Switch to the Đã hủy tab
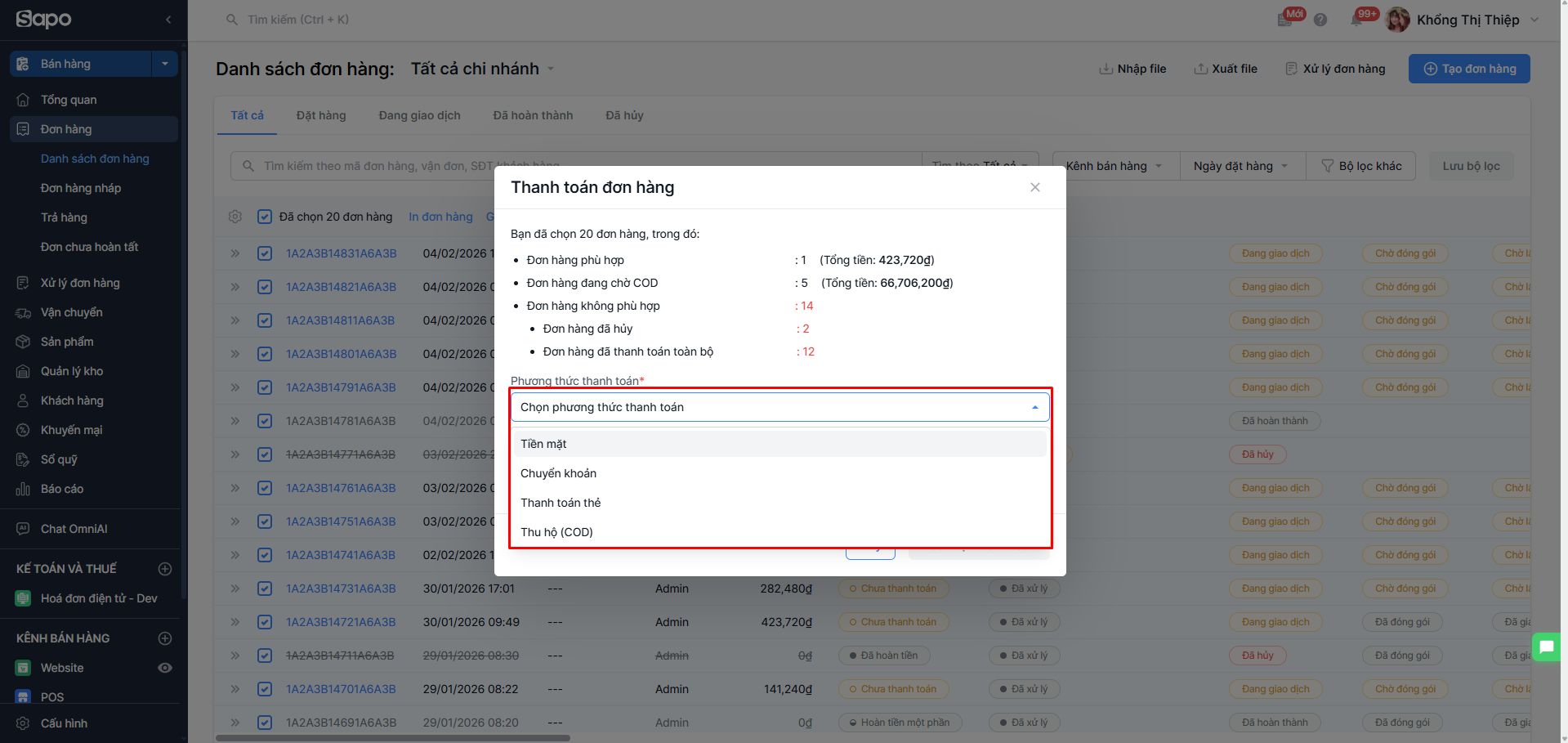This screenshot has width=1568, height=743. (624, 115)
